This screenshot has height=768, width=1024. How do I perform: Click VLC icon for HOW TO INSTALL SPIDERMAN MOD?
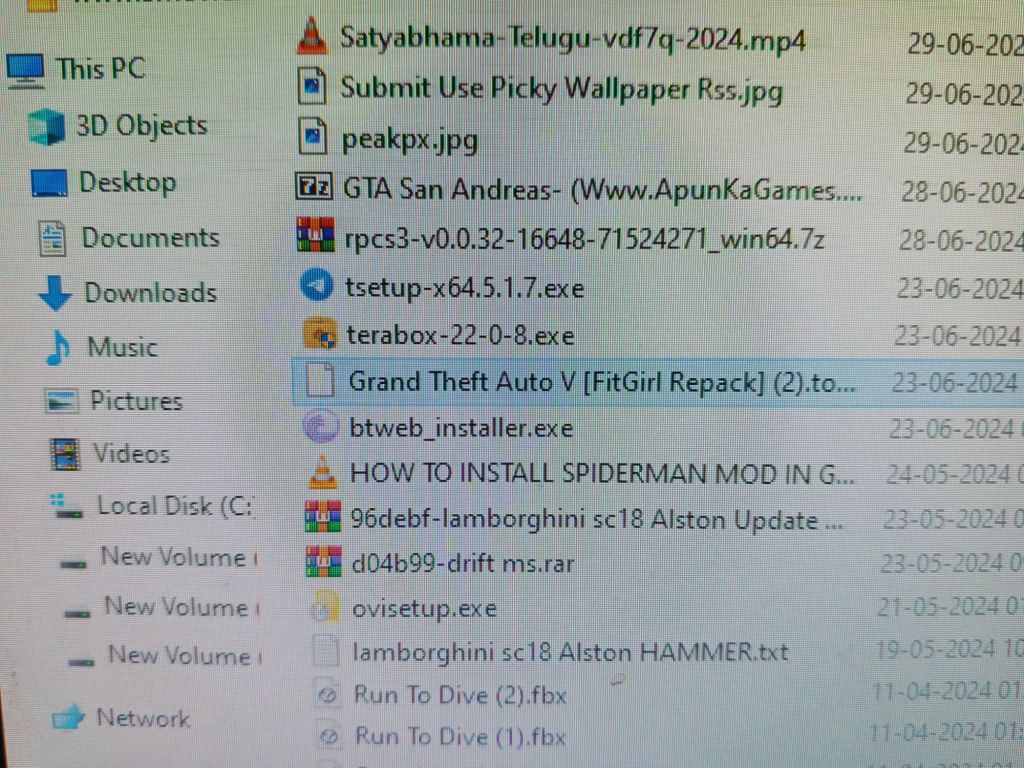(322, 472)
